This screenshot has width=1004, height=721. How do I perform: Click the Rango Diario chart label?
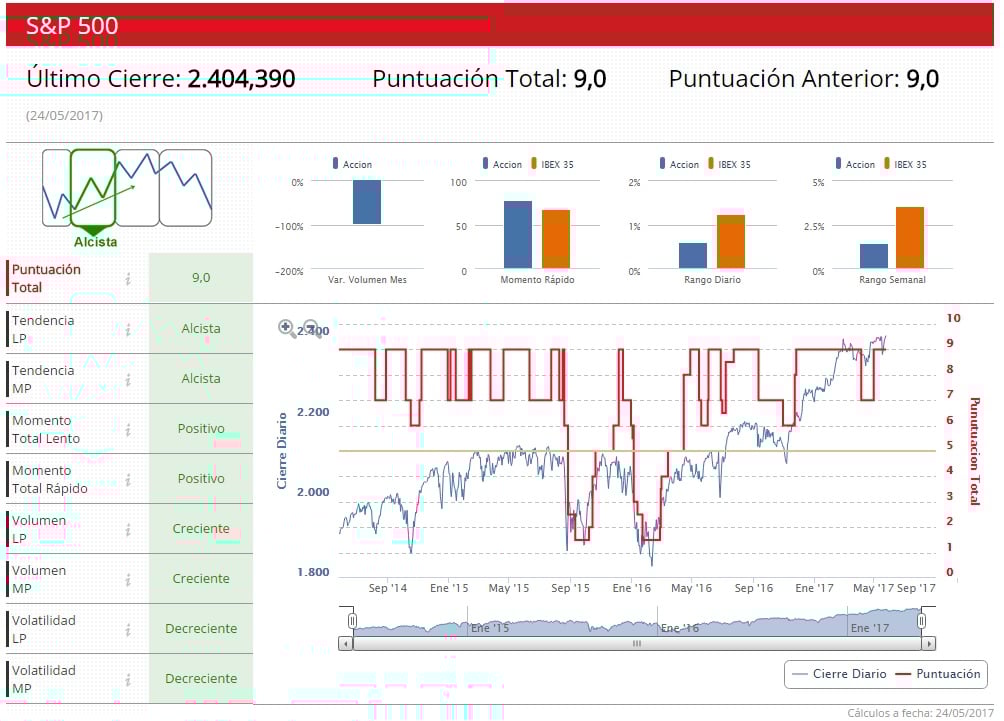(712, 280)
